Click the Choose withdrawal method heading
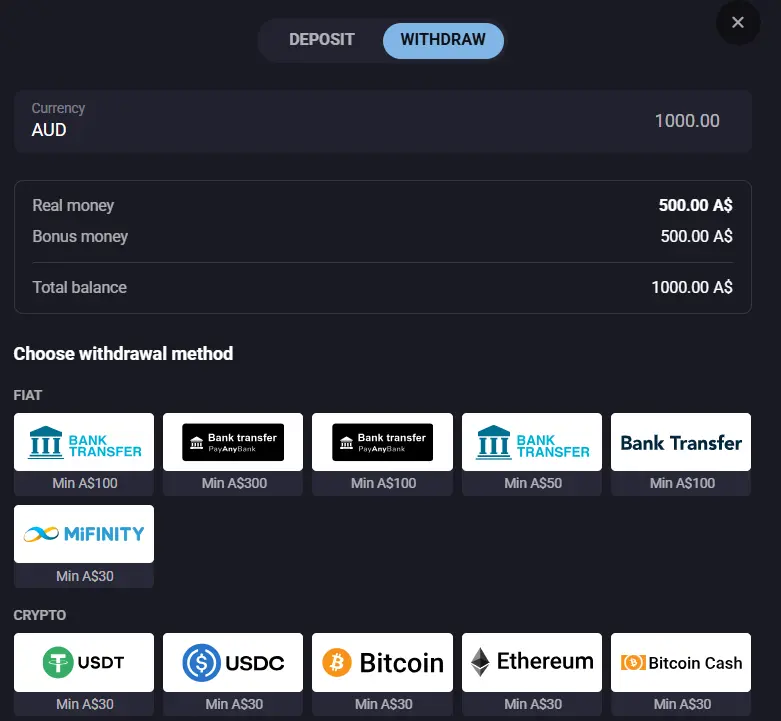This screenshot has width=781, height=721. coord(123,354)
